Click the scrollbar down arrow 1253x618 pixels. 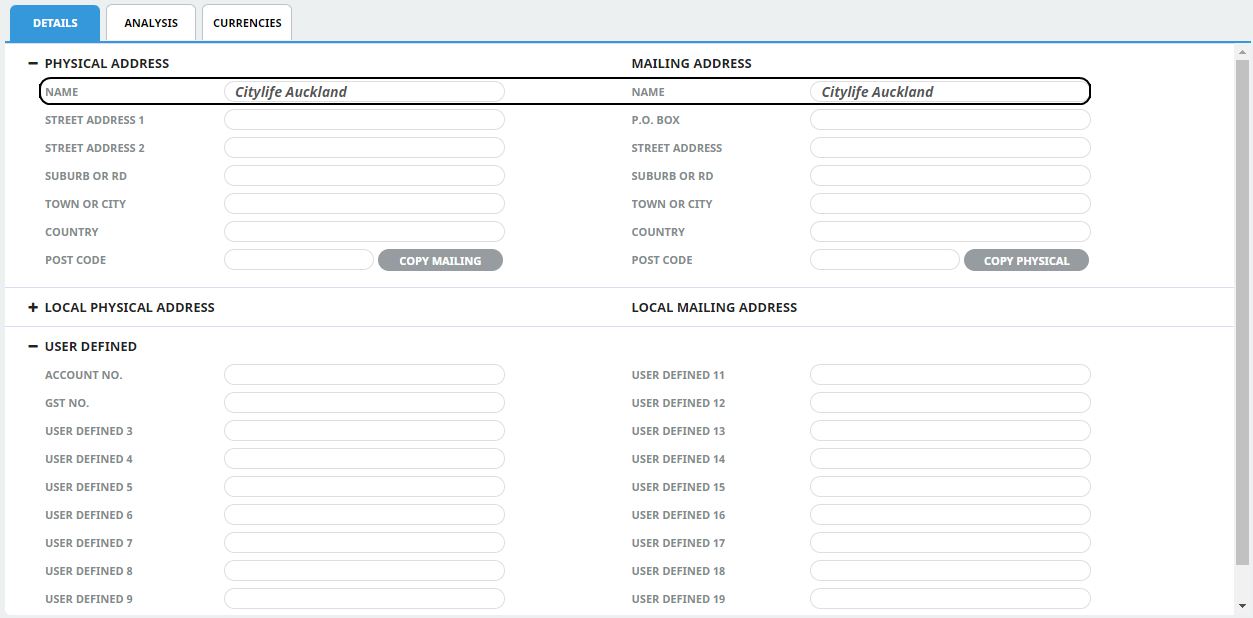click(x=1242, y=606)
